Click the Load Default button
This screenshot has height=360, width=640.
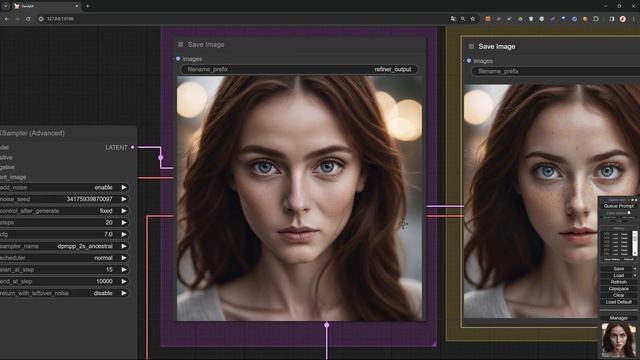pos(619,302)
